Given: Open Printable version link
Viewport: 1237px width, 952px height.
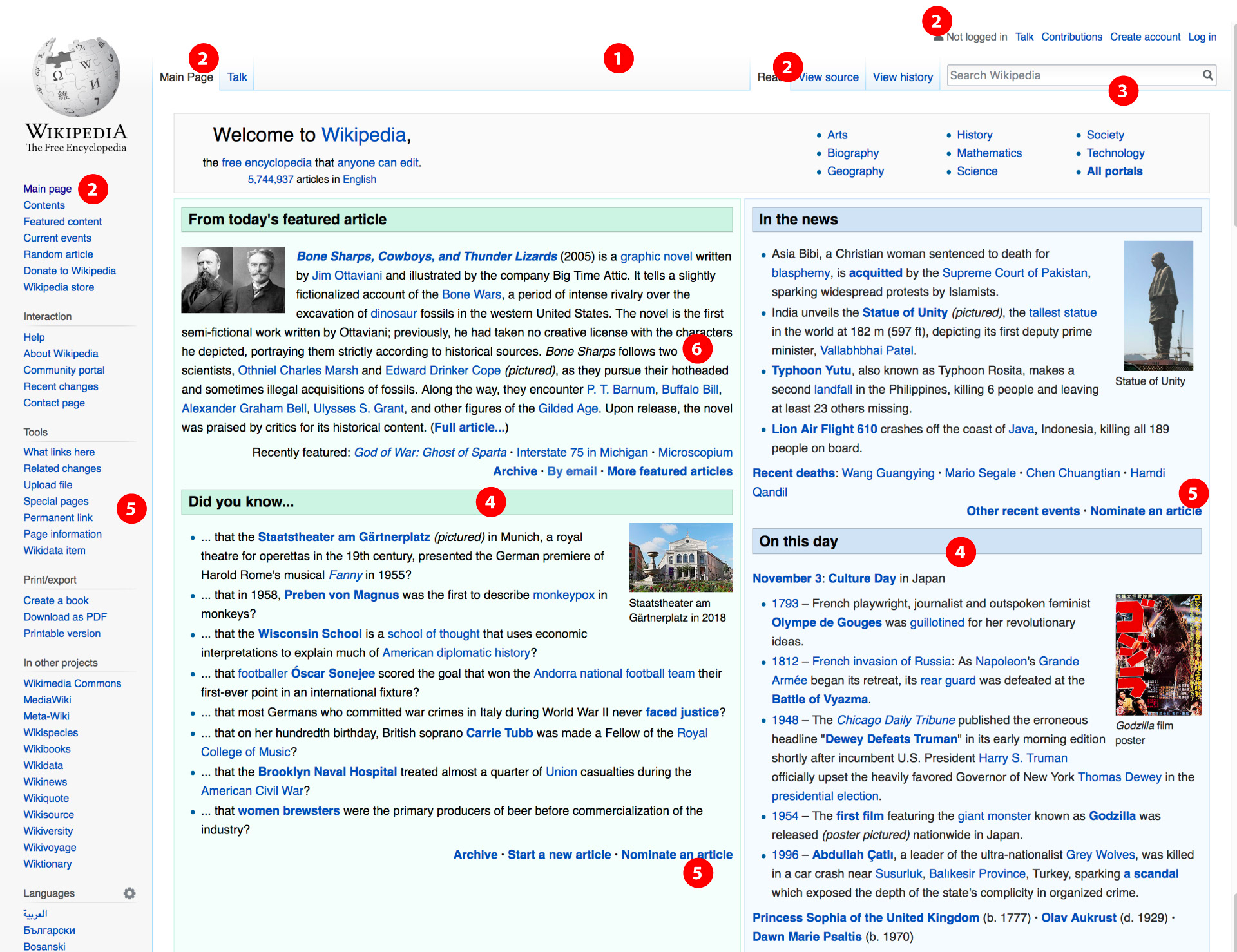Looking at the screenshot, I should [62, 633].
